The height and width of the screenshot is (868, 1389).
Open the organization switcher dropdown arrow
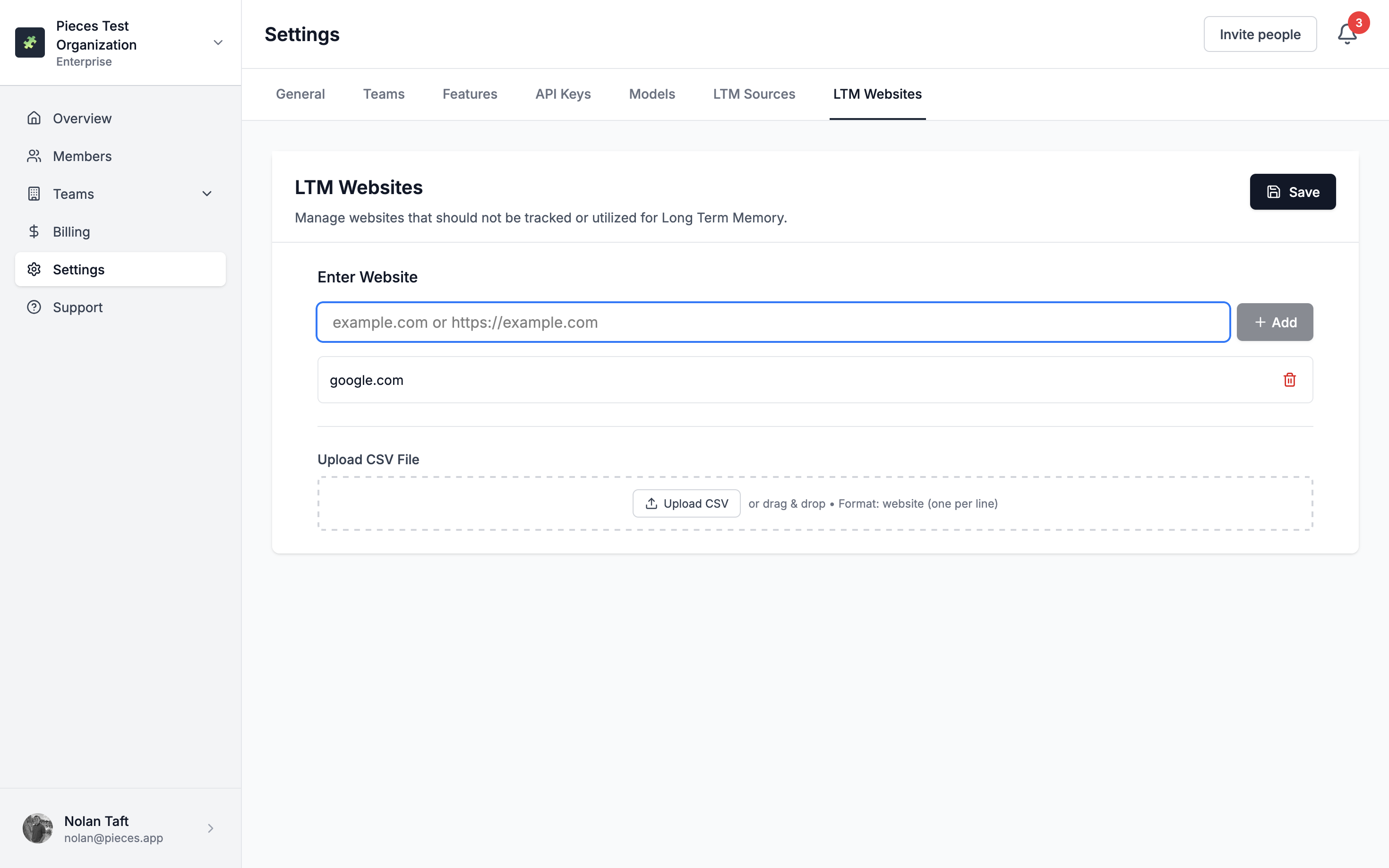218,43
